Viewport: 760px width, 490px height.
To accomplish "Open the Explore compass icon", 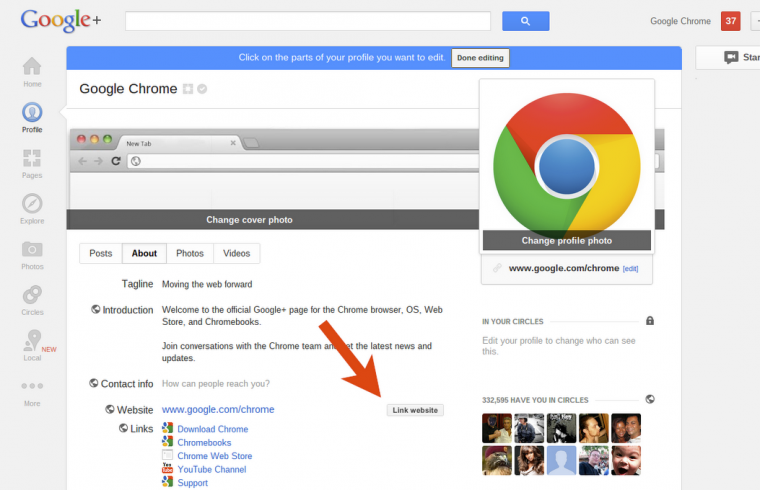I will pyautogui.click(x=32, y=204).
